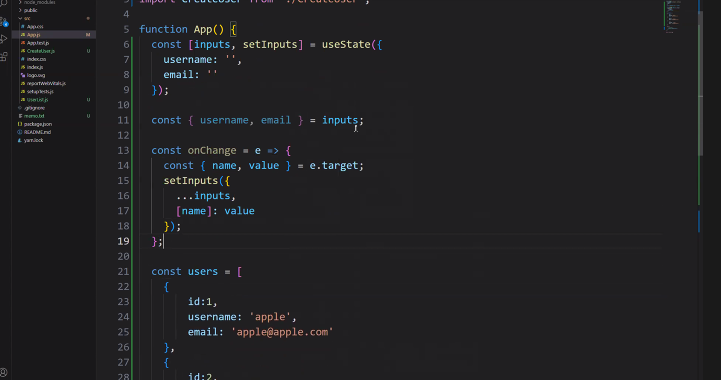Click 'username:' key on line 7
The image size is (721, 380).
point(190,60)
